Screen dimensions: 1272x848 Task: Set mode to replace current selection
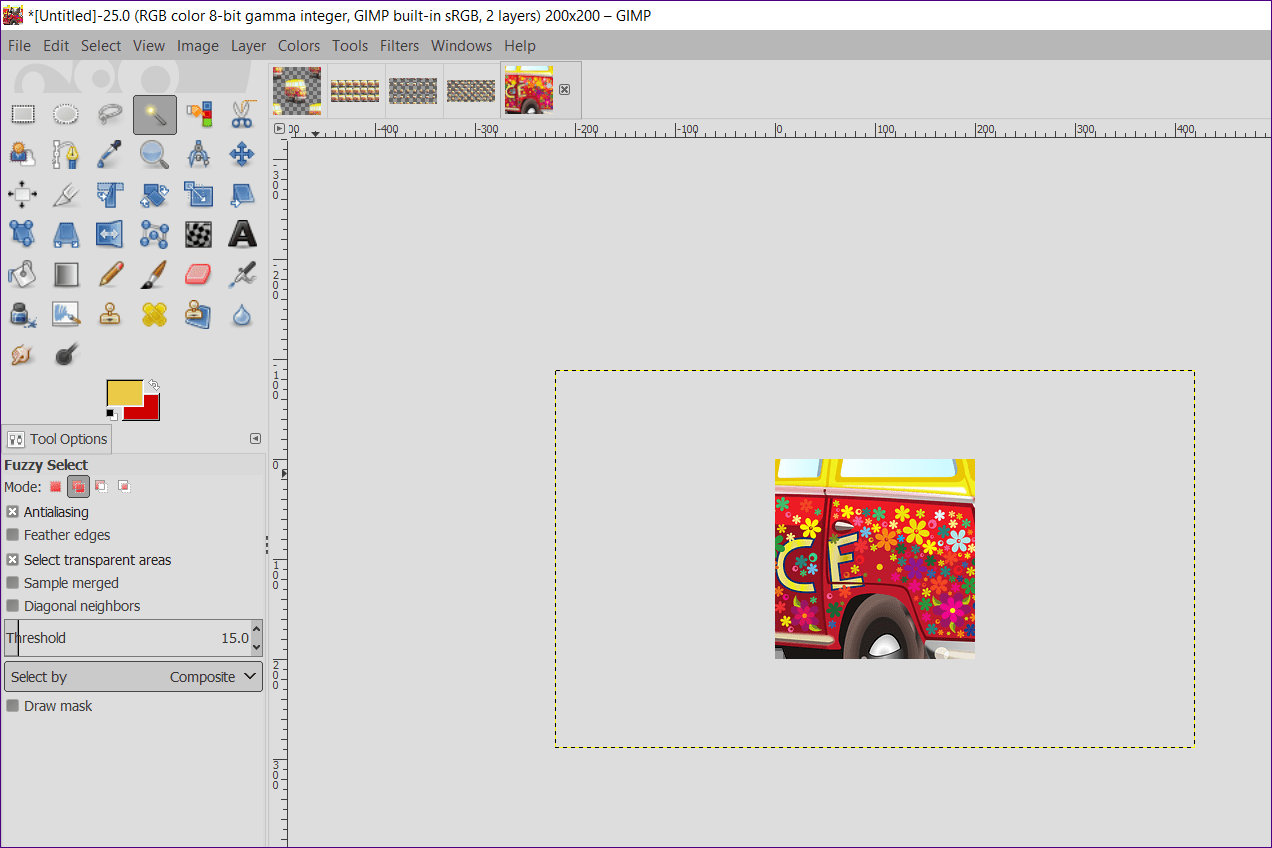coord(56,487)
